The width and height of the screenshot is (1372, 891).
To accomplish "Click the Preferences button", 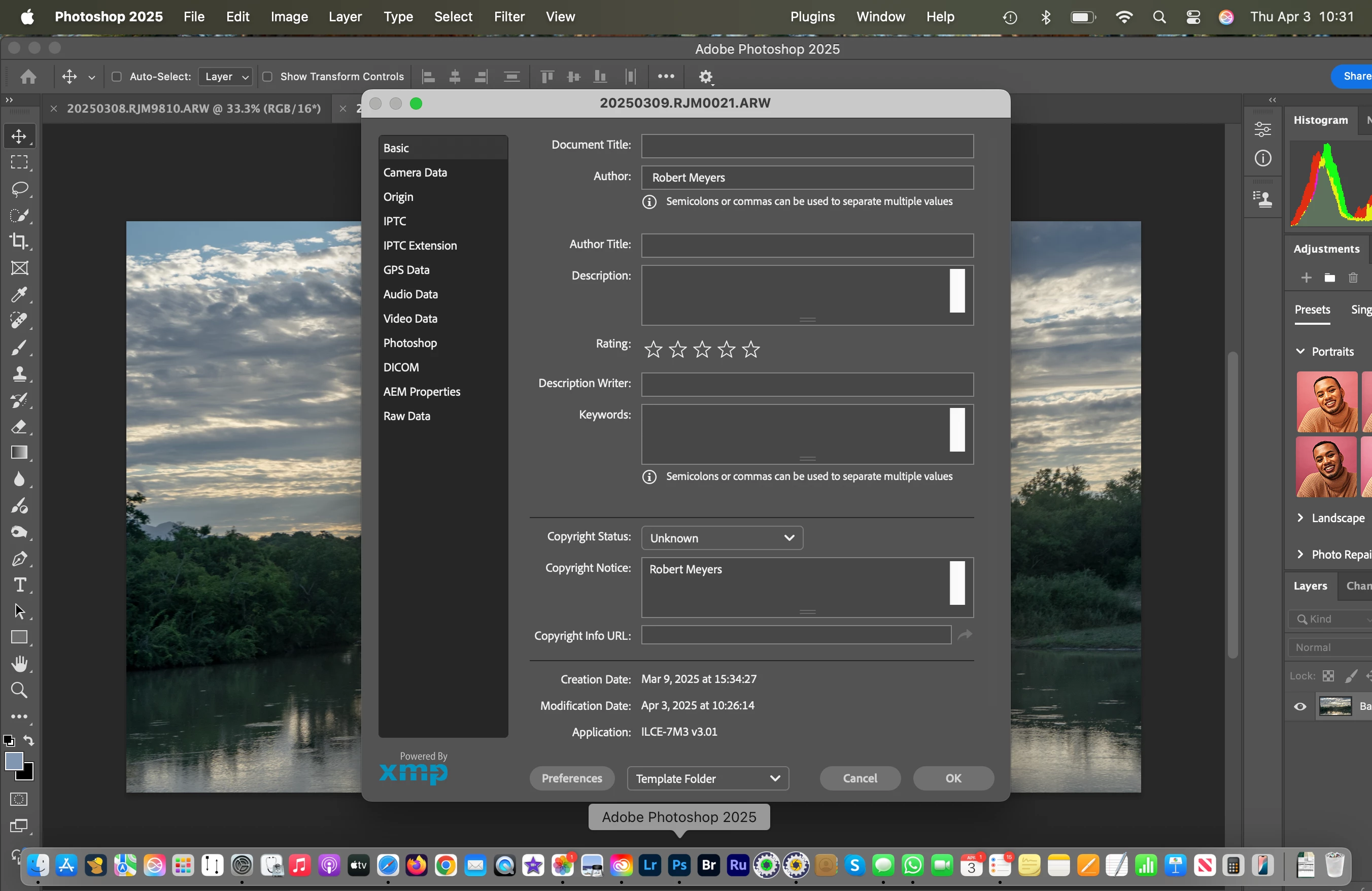I will click(x=571, y=779).
